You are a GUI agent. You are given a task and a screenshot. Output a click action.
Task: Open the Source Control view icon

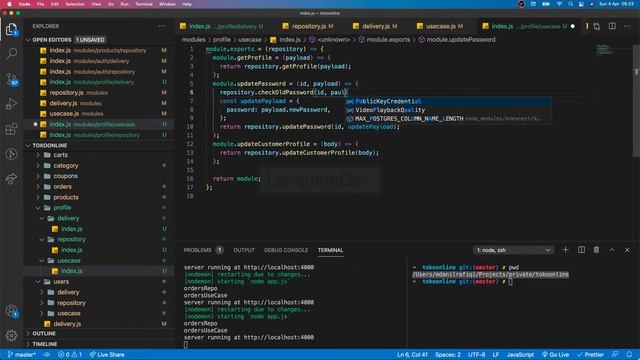pos(11,79)
